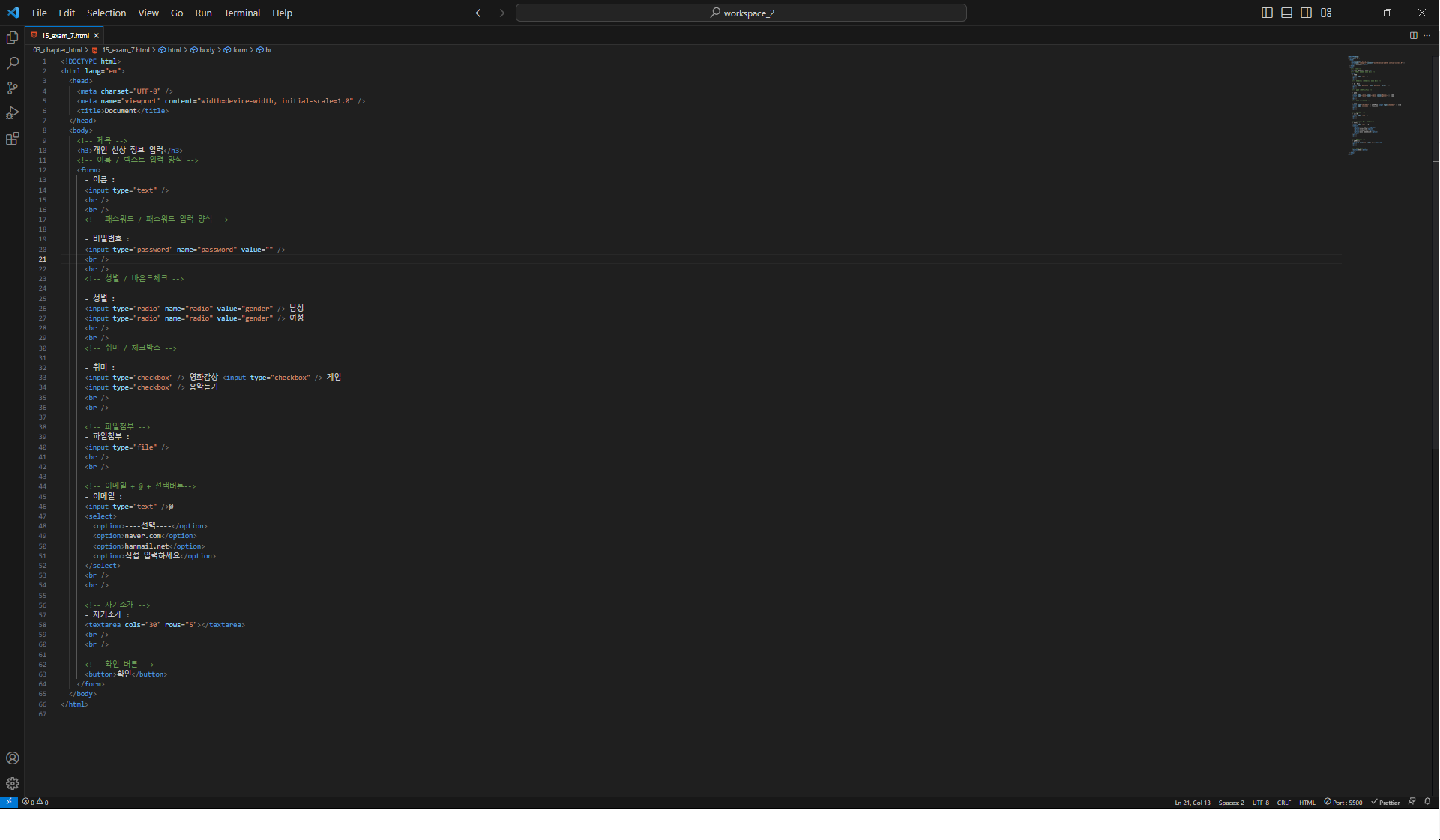Open the editor More Actions ellipsis menu
1440x840 pixels.
1427,35
